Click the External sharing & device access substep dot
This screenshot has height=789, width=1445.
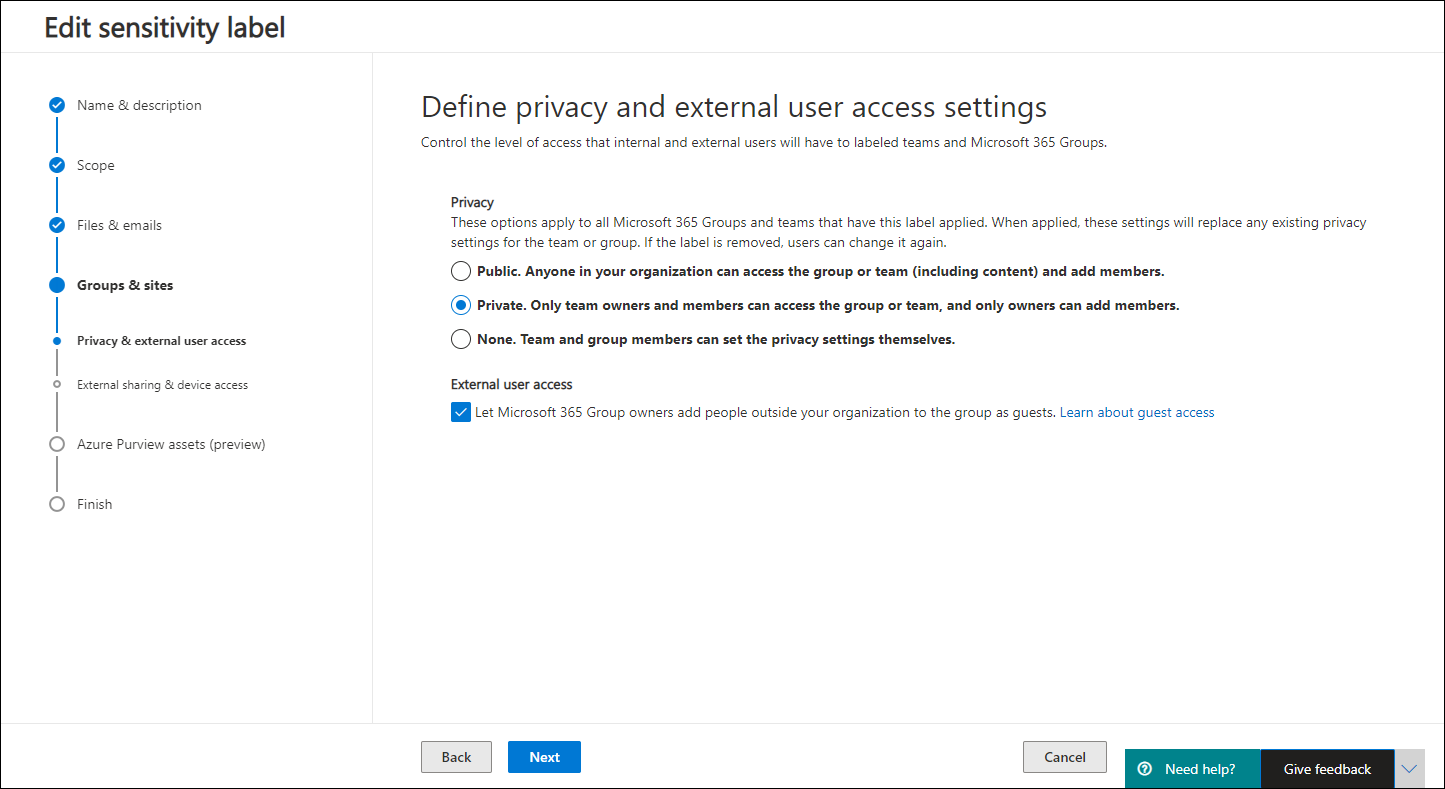click(x=57, y=384)
